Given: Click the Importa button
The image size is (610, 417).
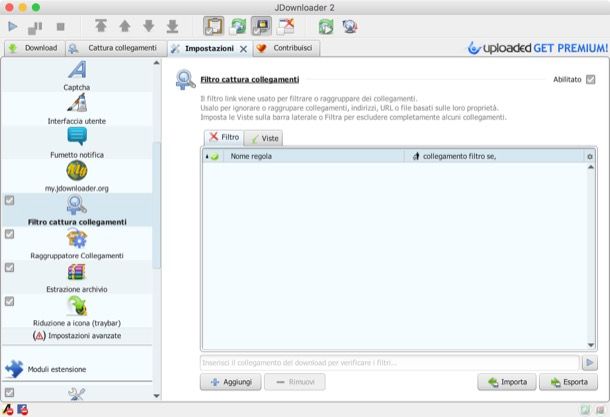Looking at the screenshot, I should [507, 382].
